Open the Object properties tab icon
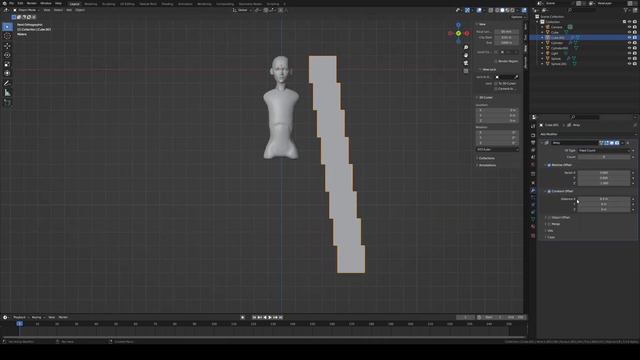Screen dimensions: 640x360 tap(533, 182)
